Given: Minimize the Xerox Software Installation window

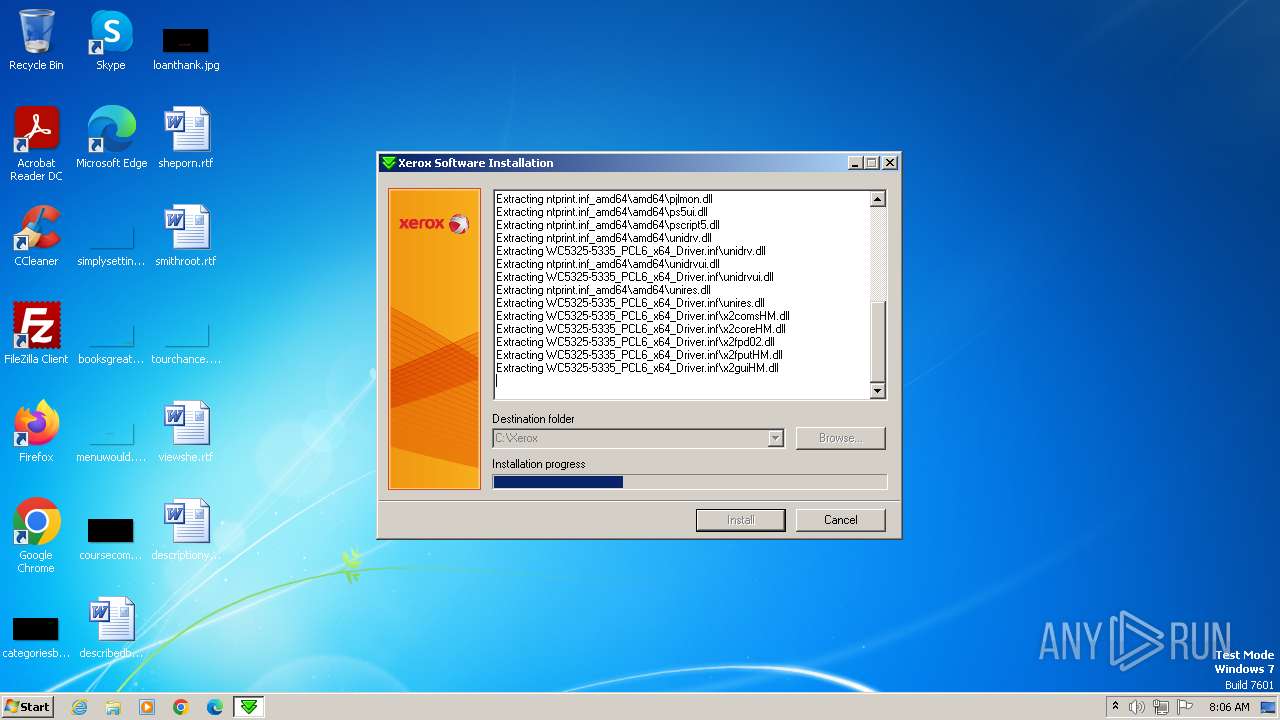Looking at the screenshot, I should point(855,163).
